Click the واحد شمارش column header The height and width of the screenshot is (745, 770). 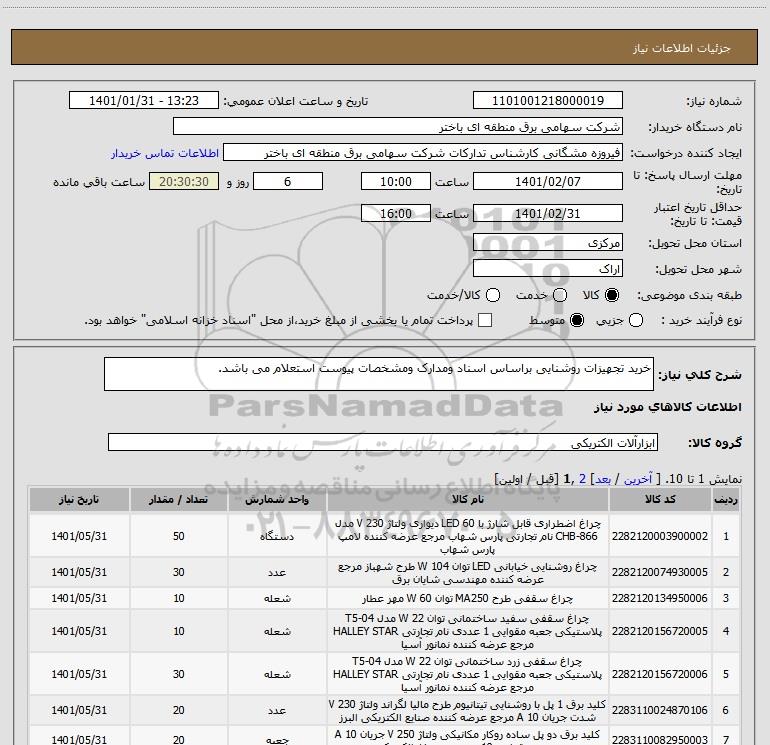[x=277, y=499]
